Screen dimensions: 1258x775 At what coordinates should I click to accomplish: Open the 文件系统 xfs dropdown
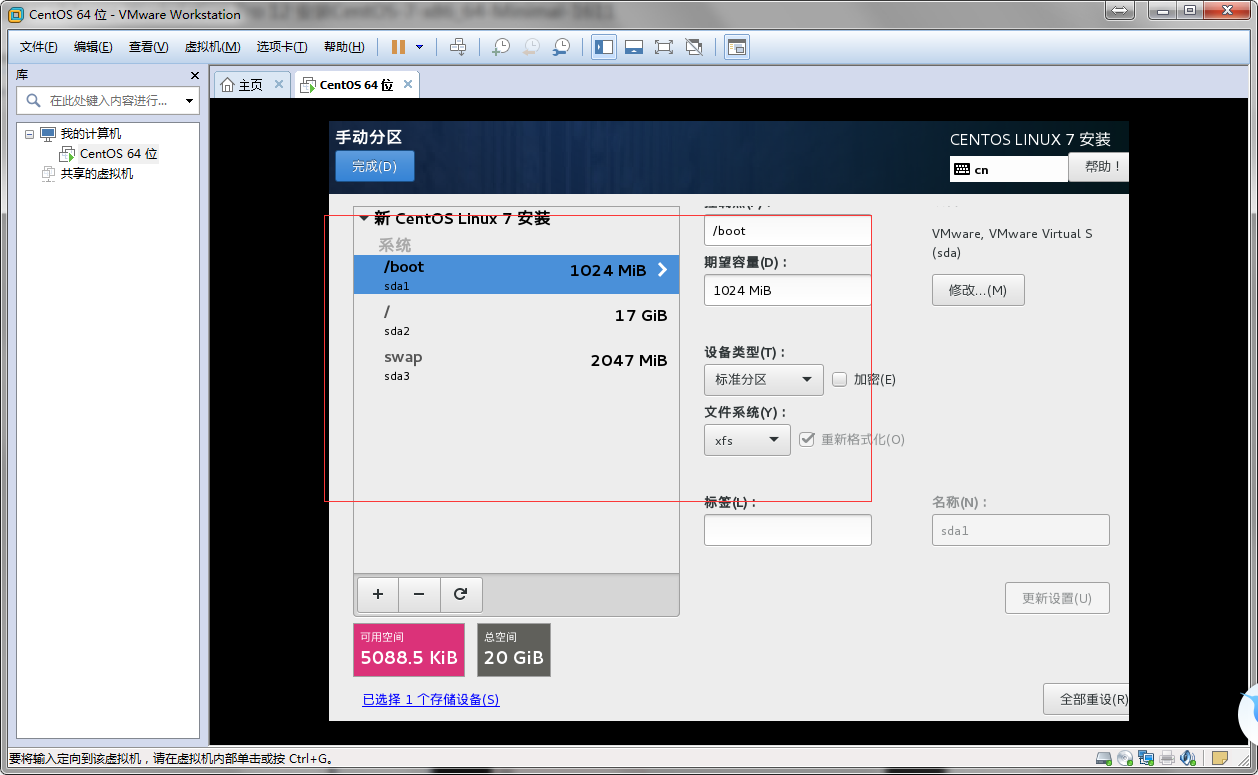748,440
